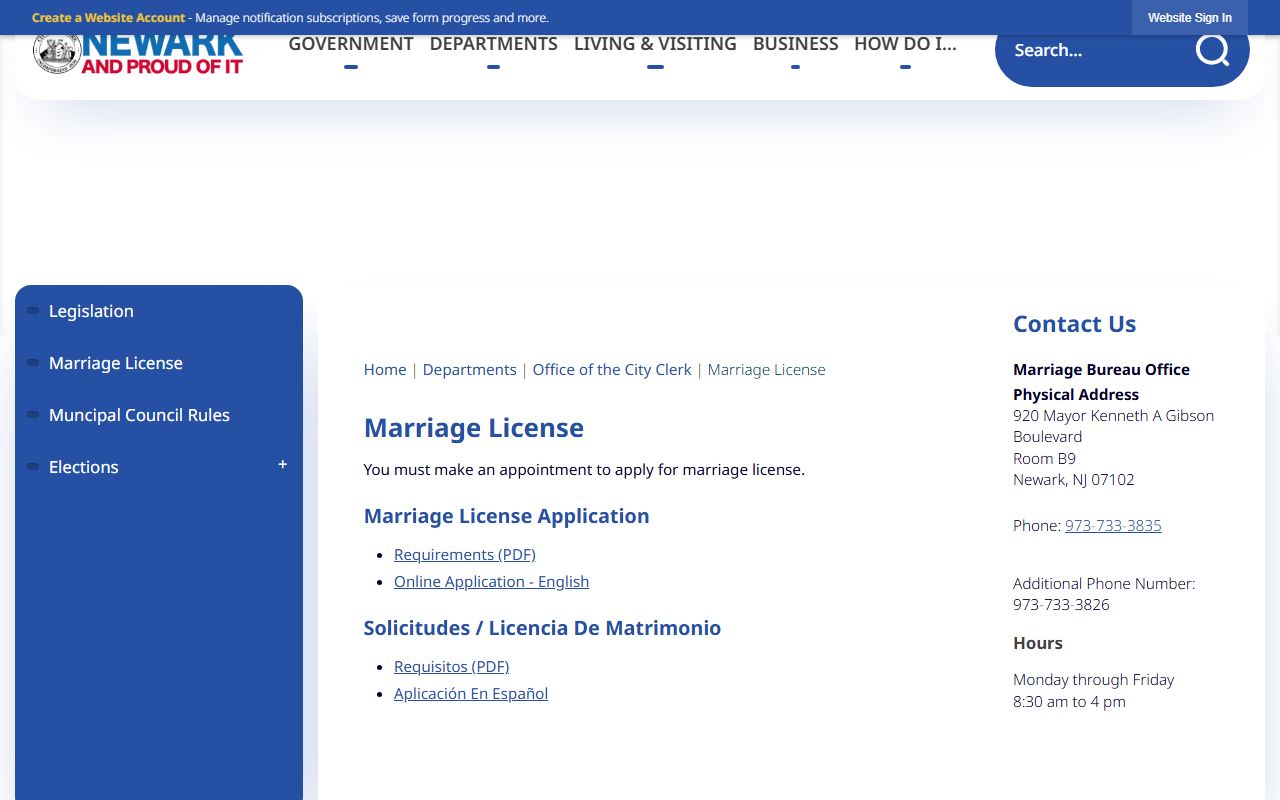Image resolution: width=1280 pixels, height=800 pixels.
Task: Click the appointment requirement sentence
Action: click(584, 469)
